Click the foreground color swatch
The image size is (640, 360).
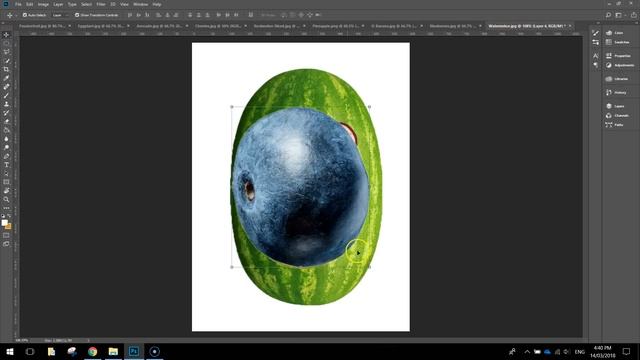click(x=4, y=222)
